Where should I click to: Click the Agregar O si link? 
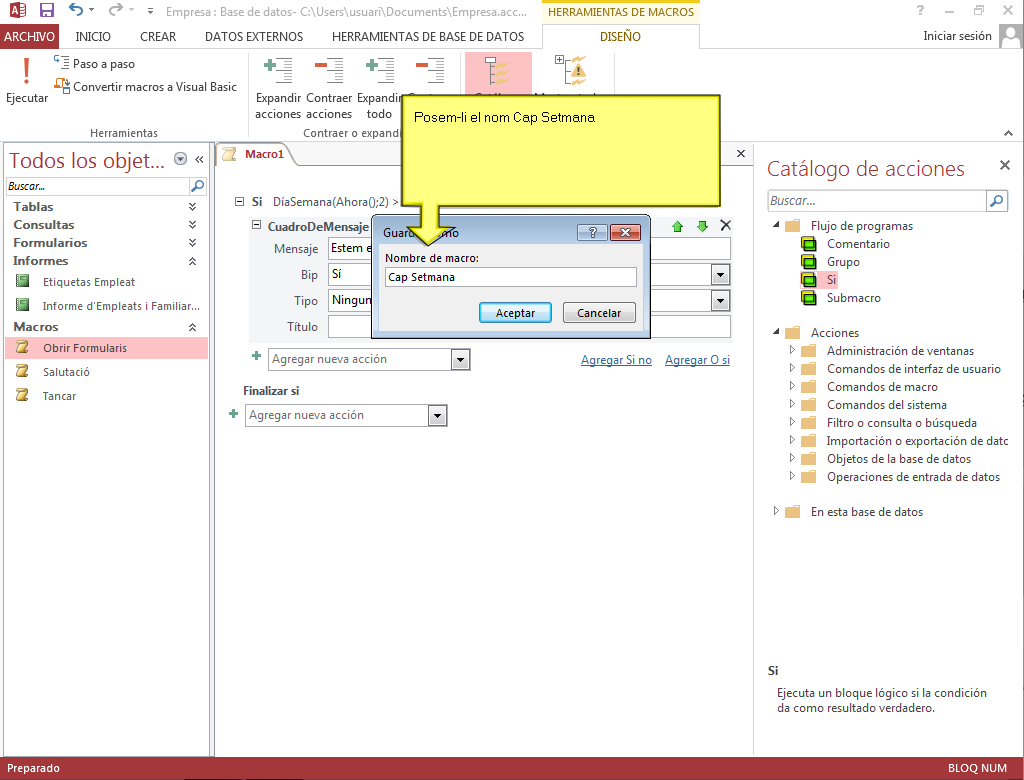[697, 360]
